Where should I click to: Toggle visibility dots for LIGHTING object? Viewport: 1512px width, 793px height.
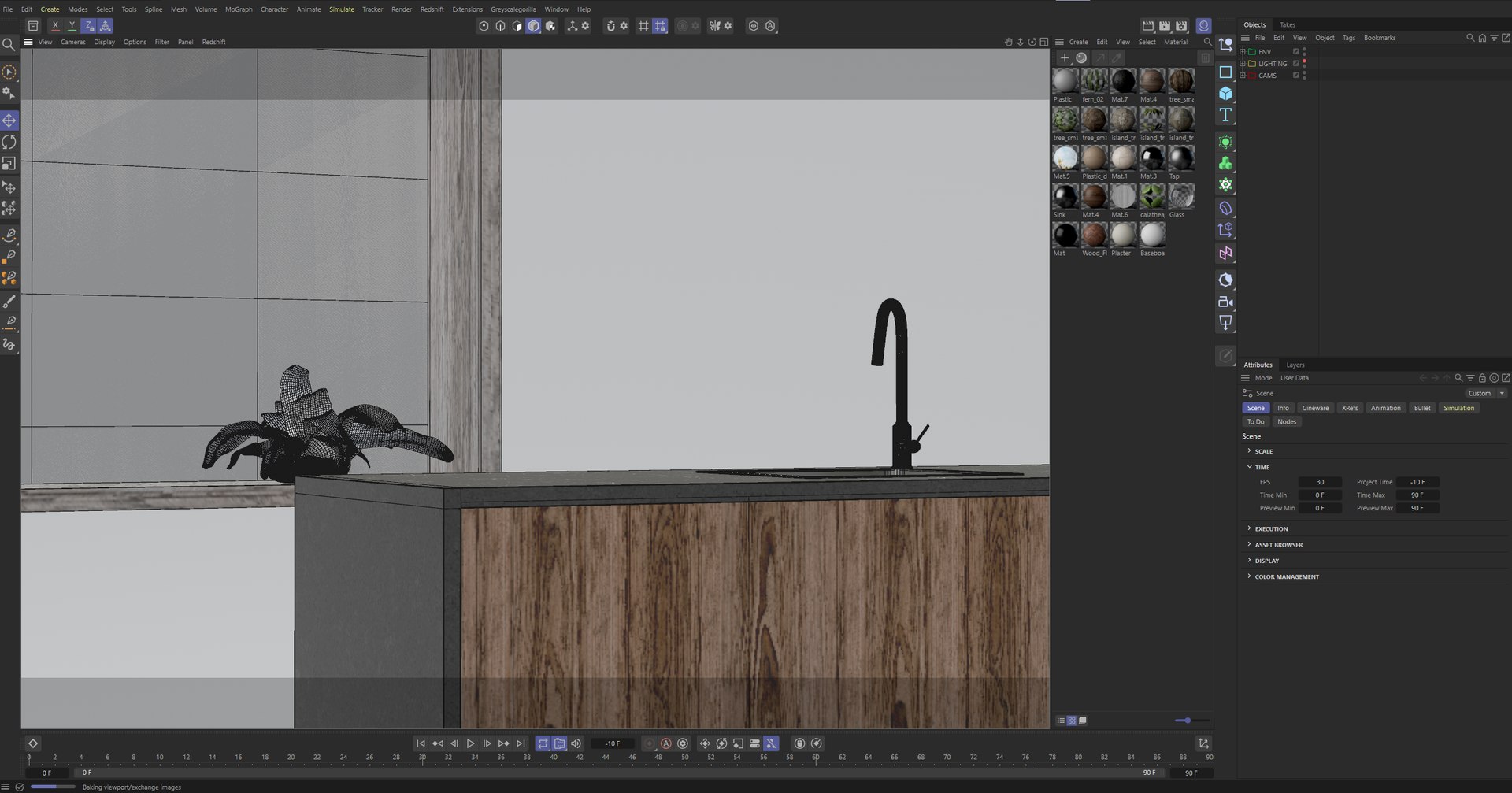point(1304,64)
